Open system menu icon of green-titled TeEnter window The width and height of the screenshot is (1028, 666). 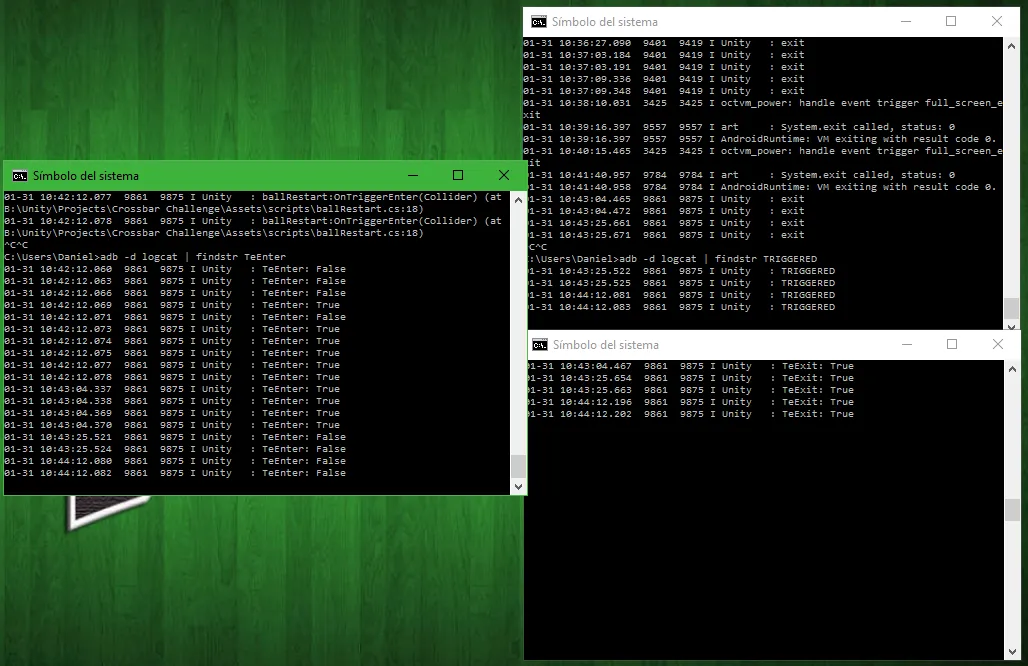(20, 176)
